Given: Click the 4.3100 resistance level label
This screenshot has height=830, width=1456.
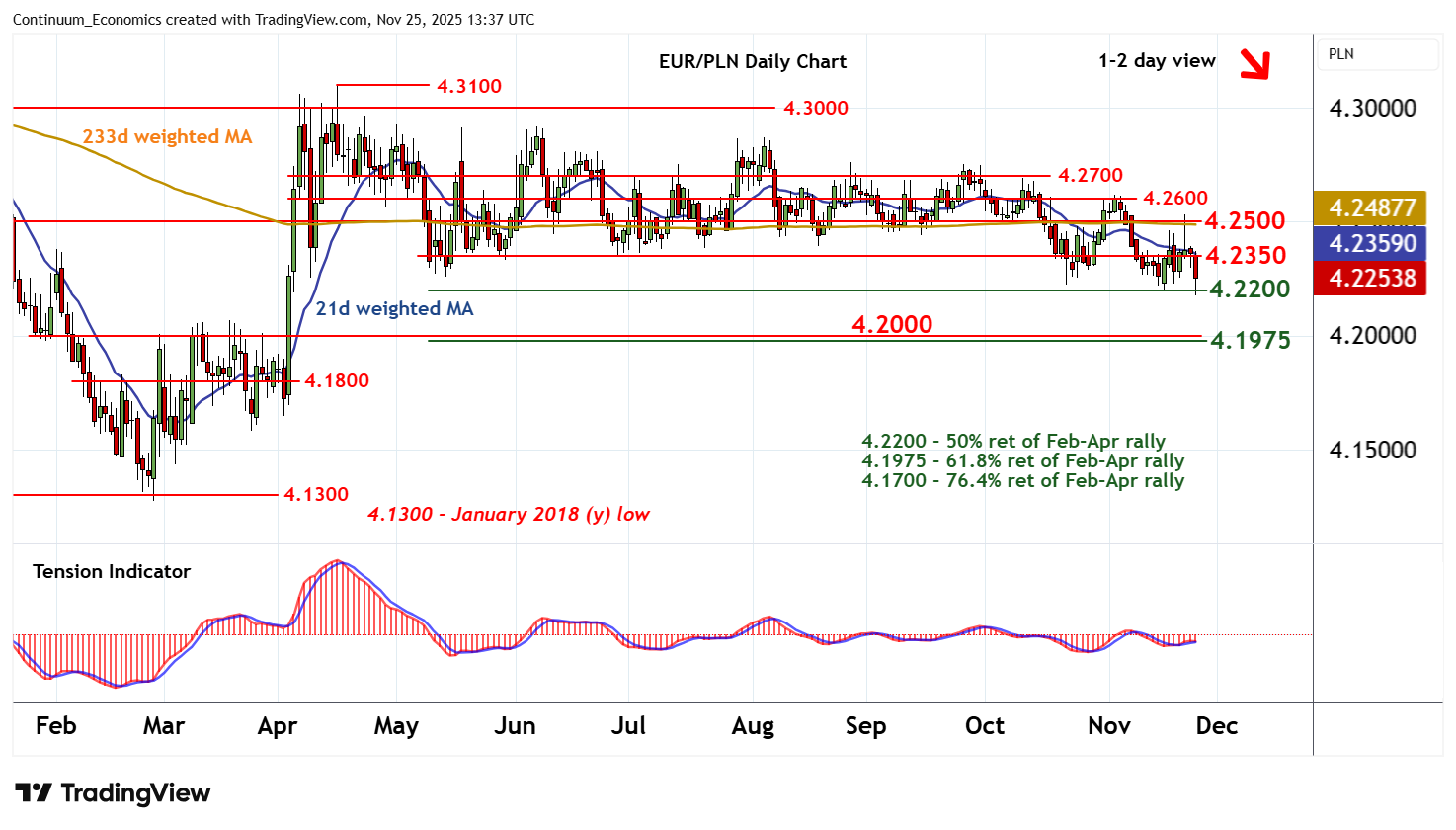Looking at the screenshot, I should pyautogui.click(x=469, y=87).
